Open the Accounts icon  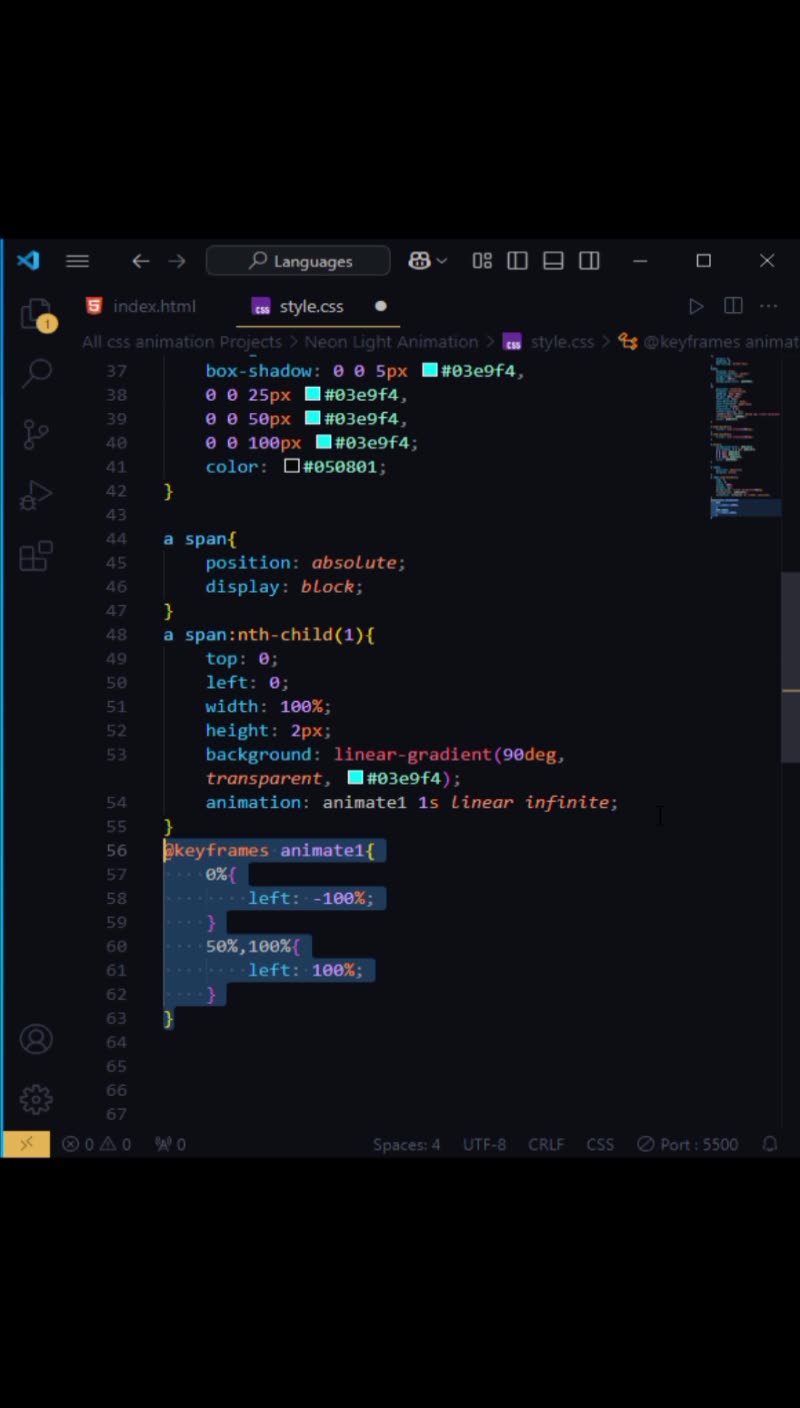36,1039
